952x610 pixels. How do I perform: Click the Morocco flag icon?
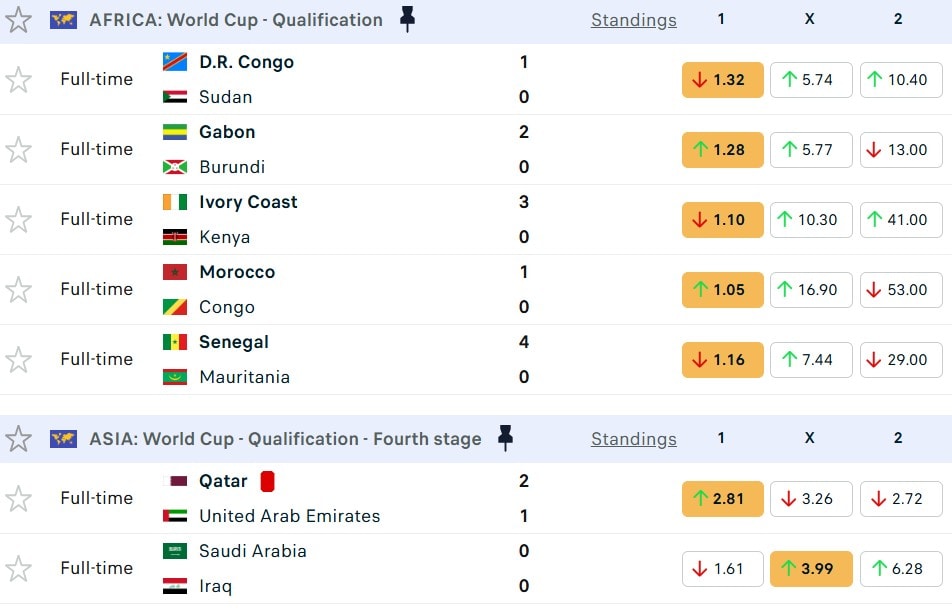point(175,272)
